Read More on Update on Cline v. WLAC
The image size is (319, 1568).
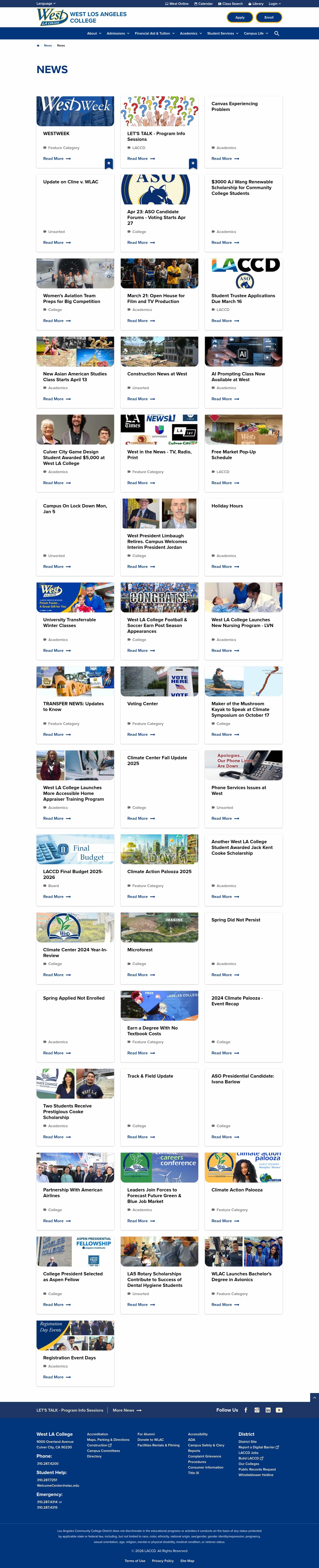(57, 243)
